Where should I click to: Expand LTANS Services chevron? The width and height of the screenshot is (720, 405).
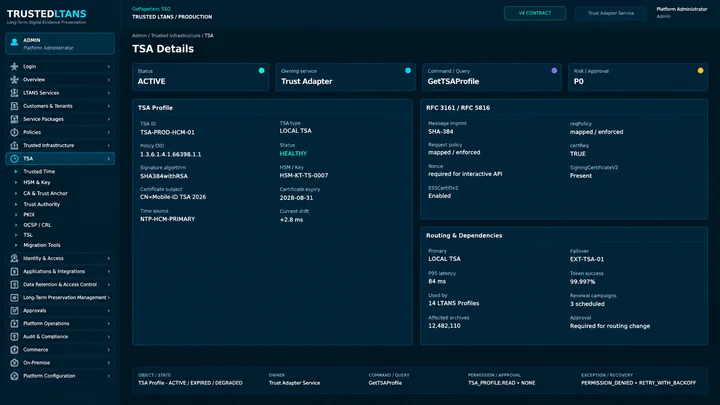[109, 93]
